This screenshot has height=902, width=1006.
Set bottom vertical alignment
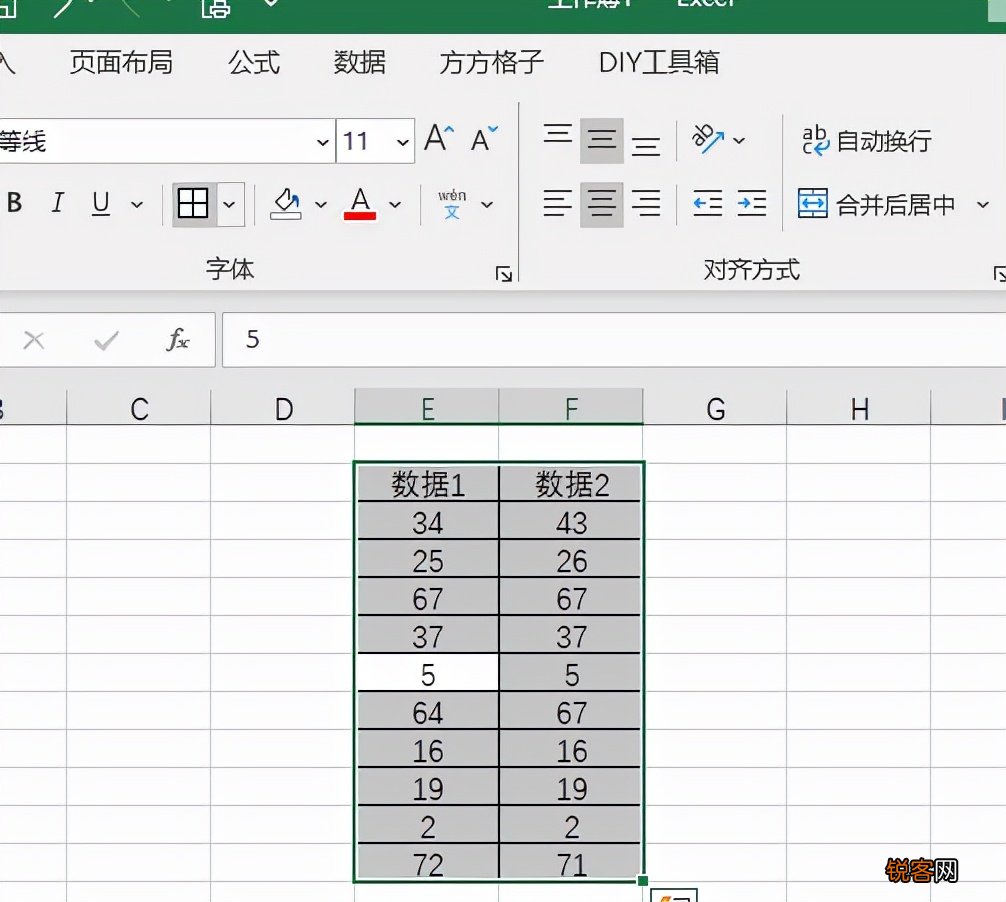(x=645, y=146)
